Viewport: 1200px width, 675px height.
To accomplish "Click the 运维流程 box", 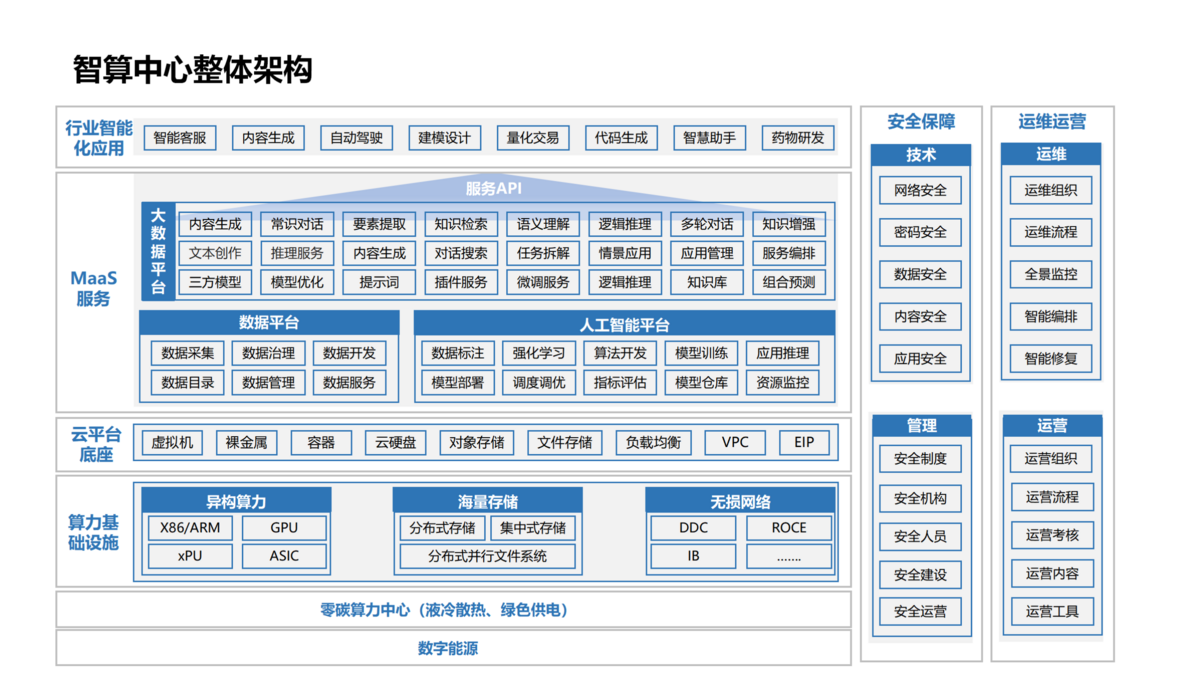I will click(1051, 232).
